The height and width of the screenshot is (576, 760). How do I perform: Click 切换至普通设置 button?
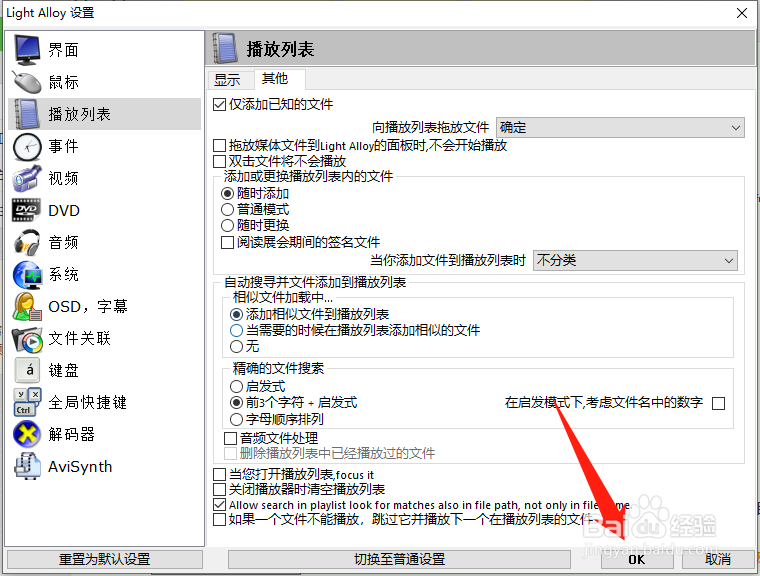coord(399,559)
